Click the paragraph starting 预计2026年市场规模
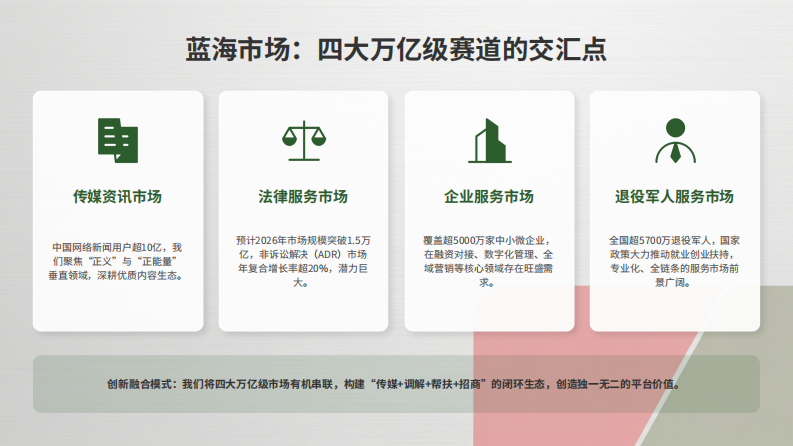The width and height of the screenshot is (793, 446). tap(303, 261)
